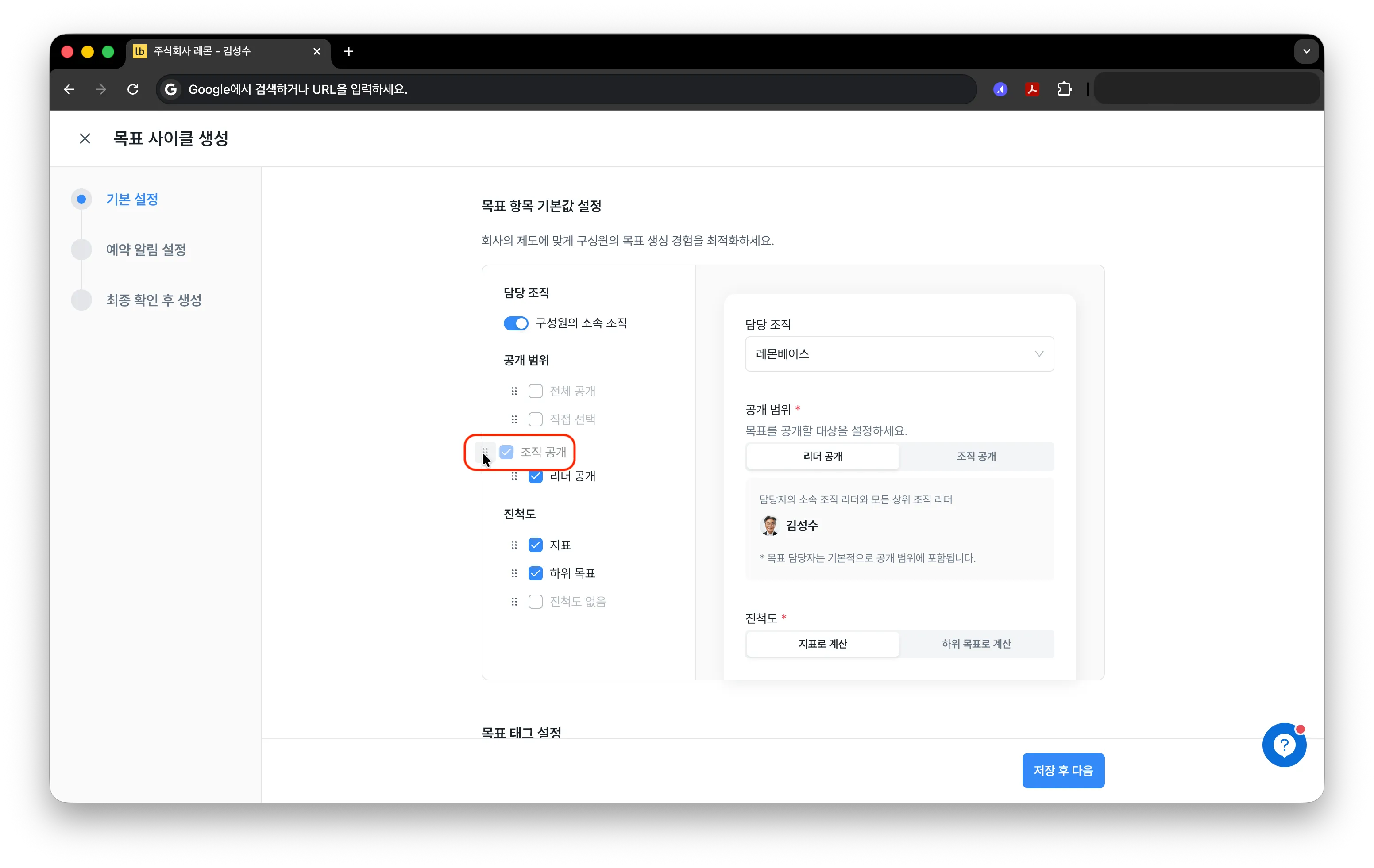Close the 주식회사 레몬 browser tab
The height and width of the screenshot is (868, 1374).
pyautogui.click(x=316, y=51)
